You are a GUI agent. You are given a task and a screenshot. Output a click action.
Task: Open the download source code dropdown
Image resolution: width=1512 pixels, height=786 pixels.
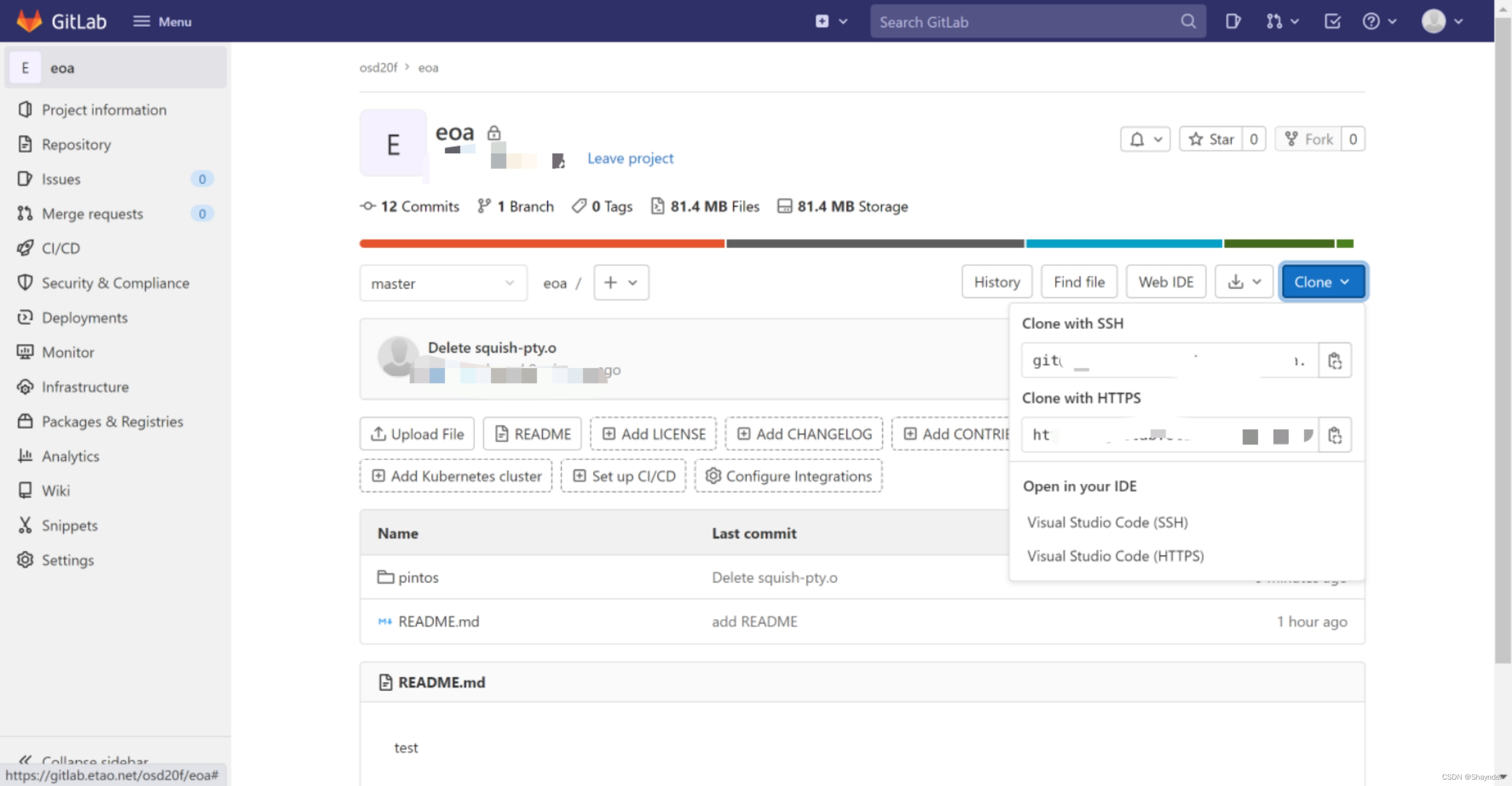click(x=1243, y=282)
